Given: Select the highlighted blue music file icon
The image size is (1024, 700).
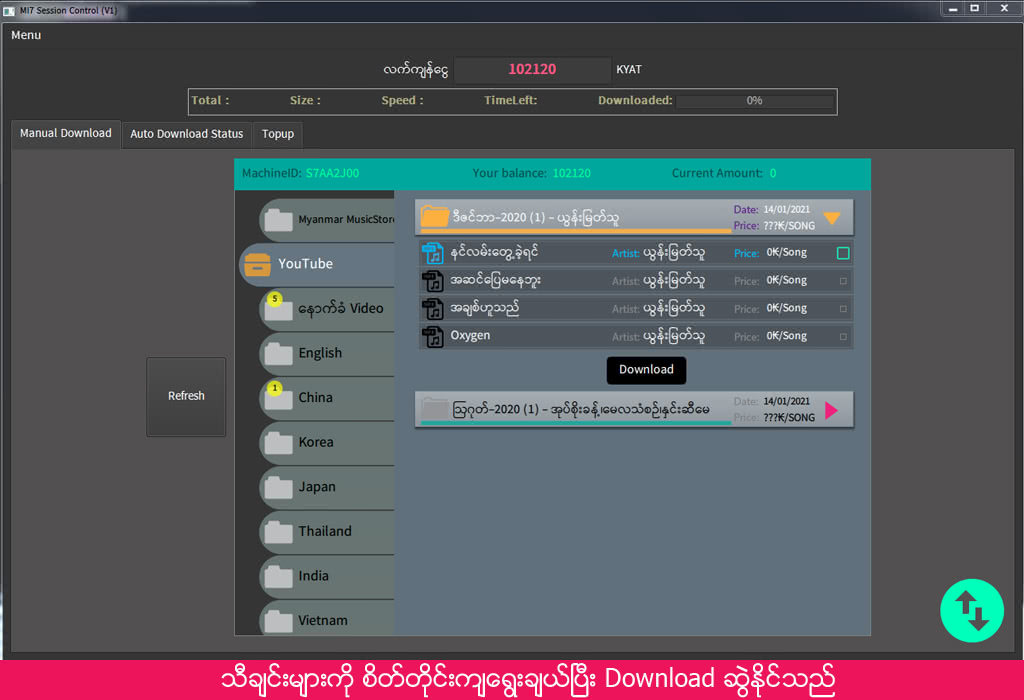Looking at the screenshot, I should pos(433,253).
